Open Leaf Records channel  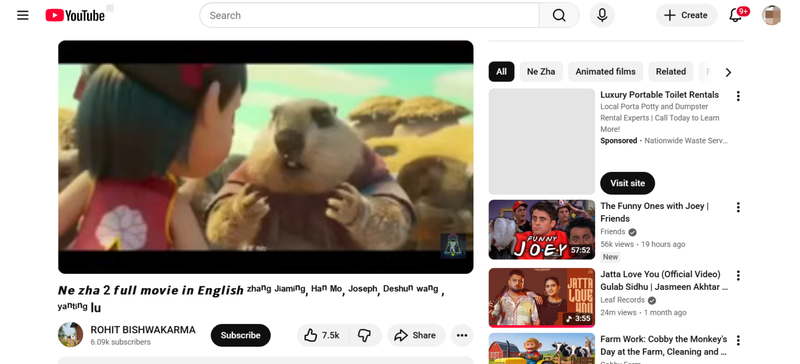(x=622, y=300)
